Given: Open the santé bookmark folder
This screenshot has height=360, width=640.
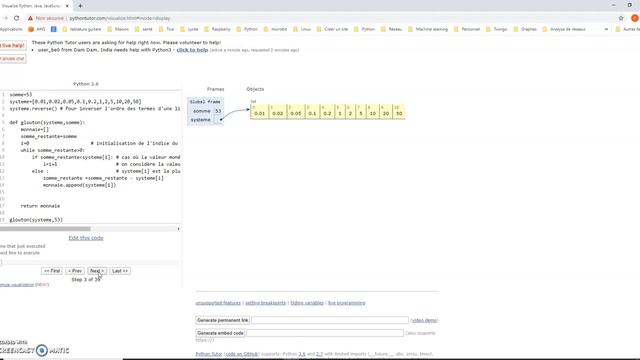Looking at the screenshot, I should point(144,29).
